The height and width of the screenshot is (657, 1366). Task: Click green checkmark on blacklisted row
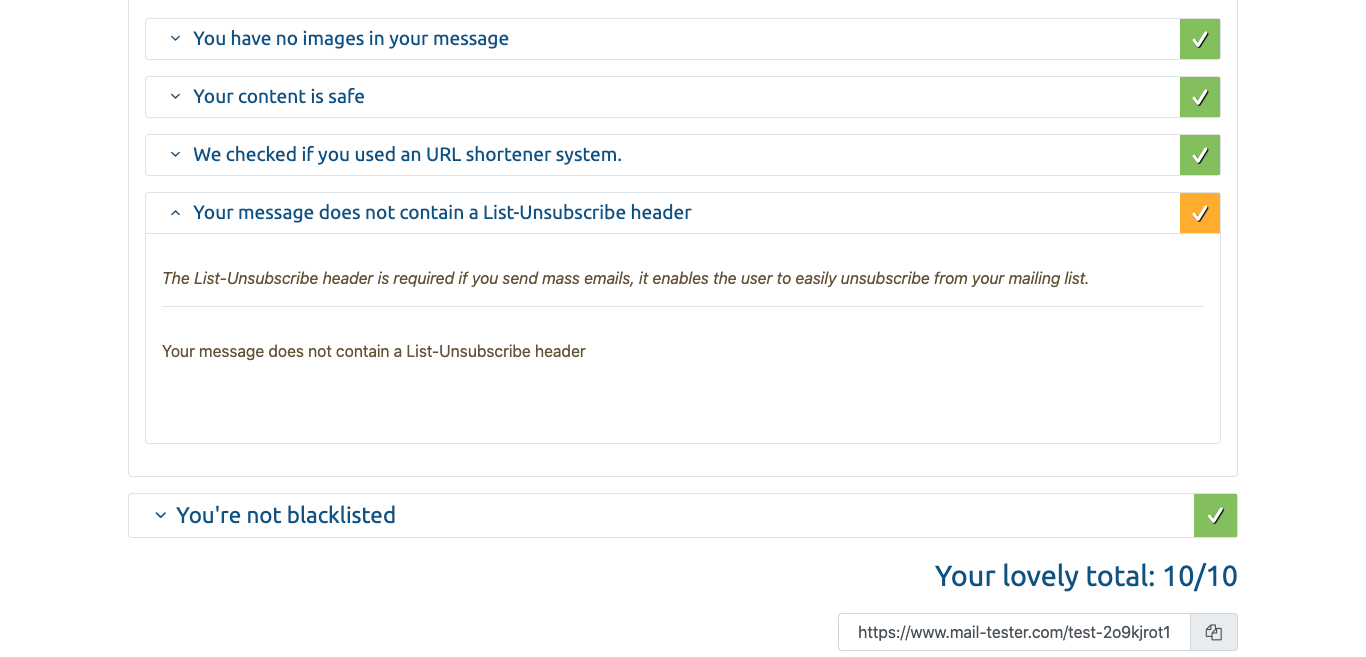[x=1216, y=515]
